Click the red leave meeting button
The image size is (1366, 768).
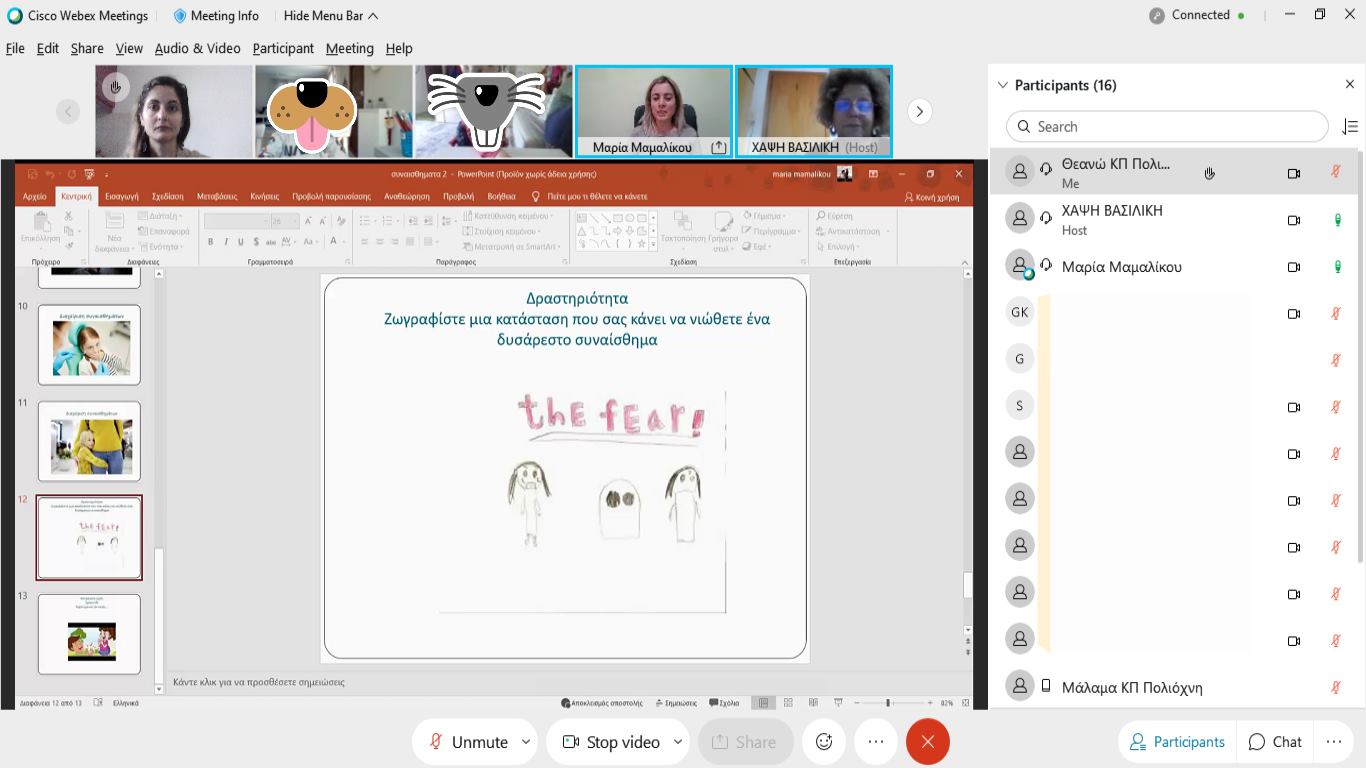[x=927, y=742]
